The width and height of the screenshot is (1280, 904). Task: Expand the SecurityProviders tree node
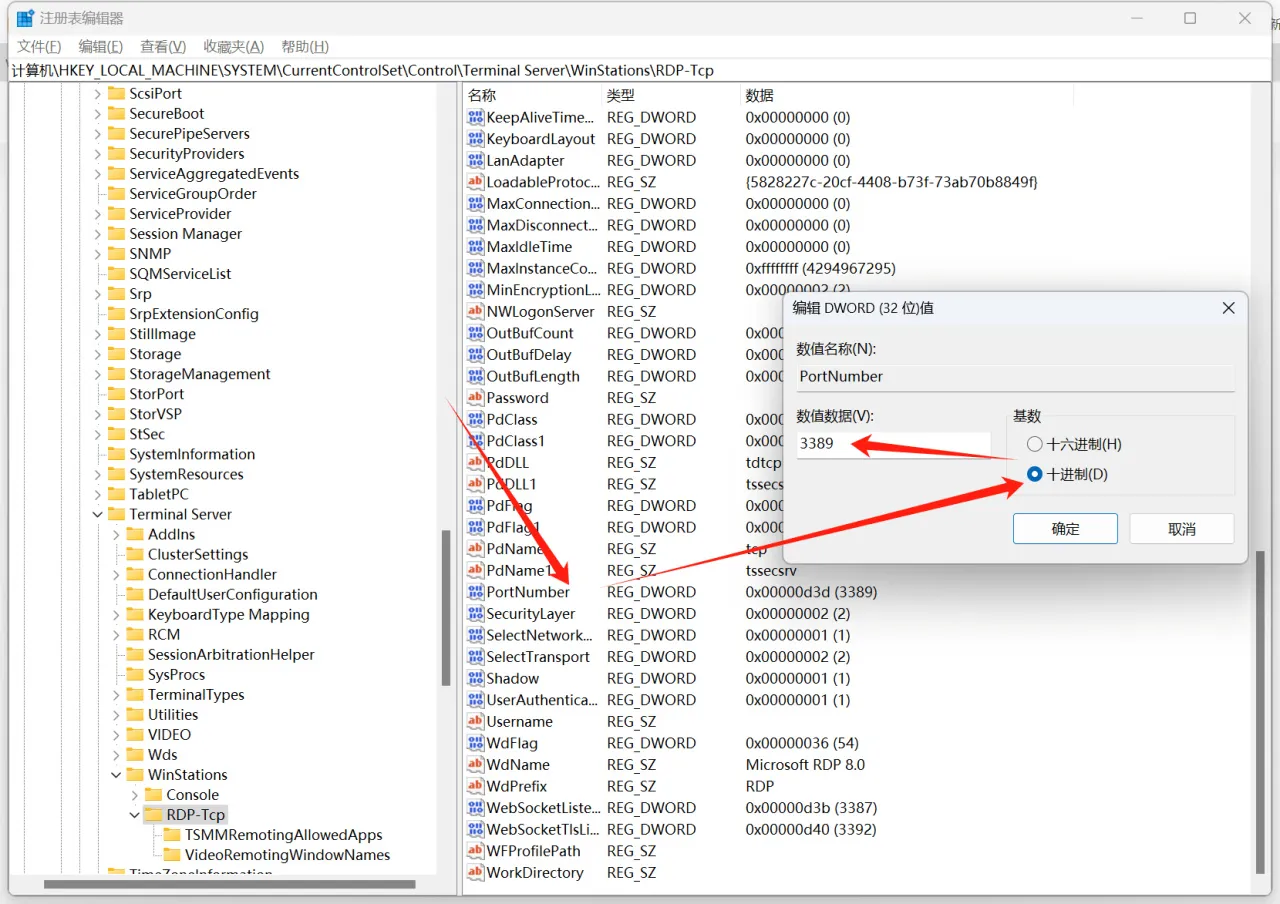tap(97, 153)
